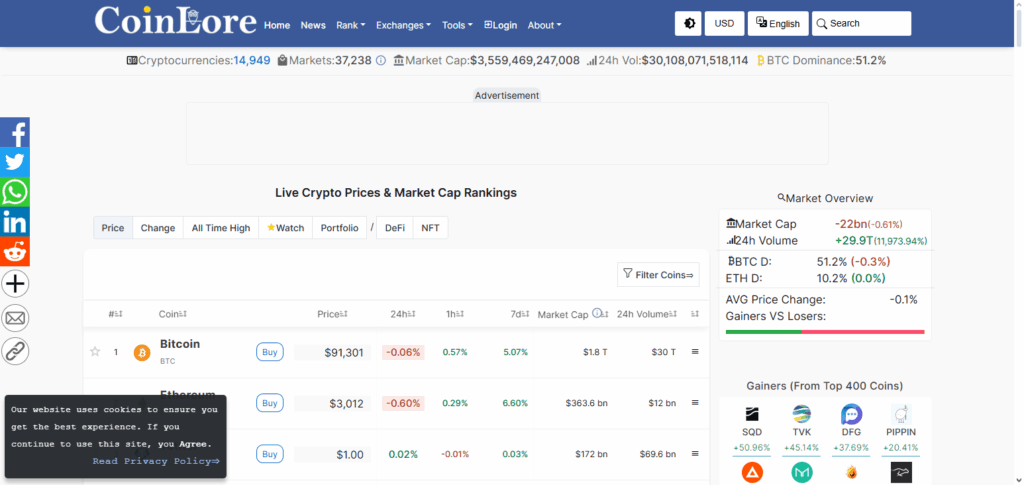Share page by email icon
Screen dimensions: 1024x485
point(15,318)
